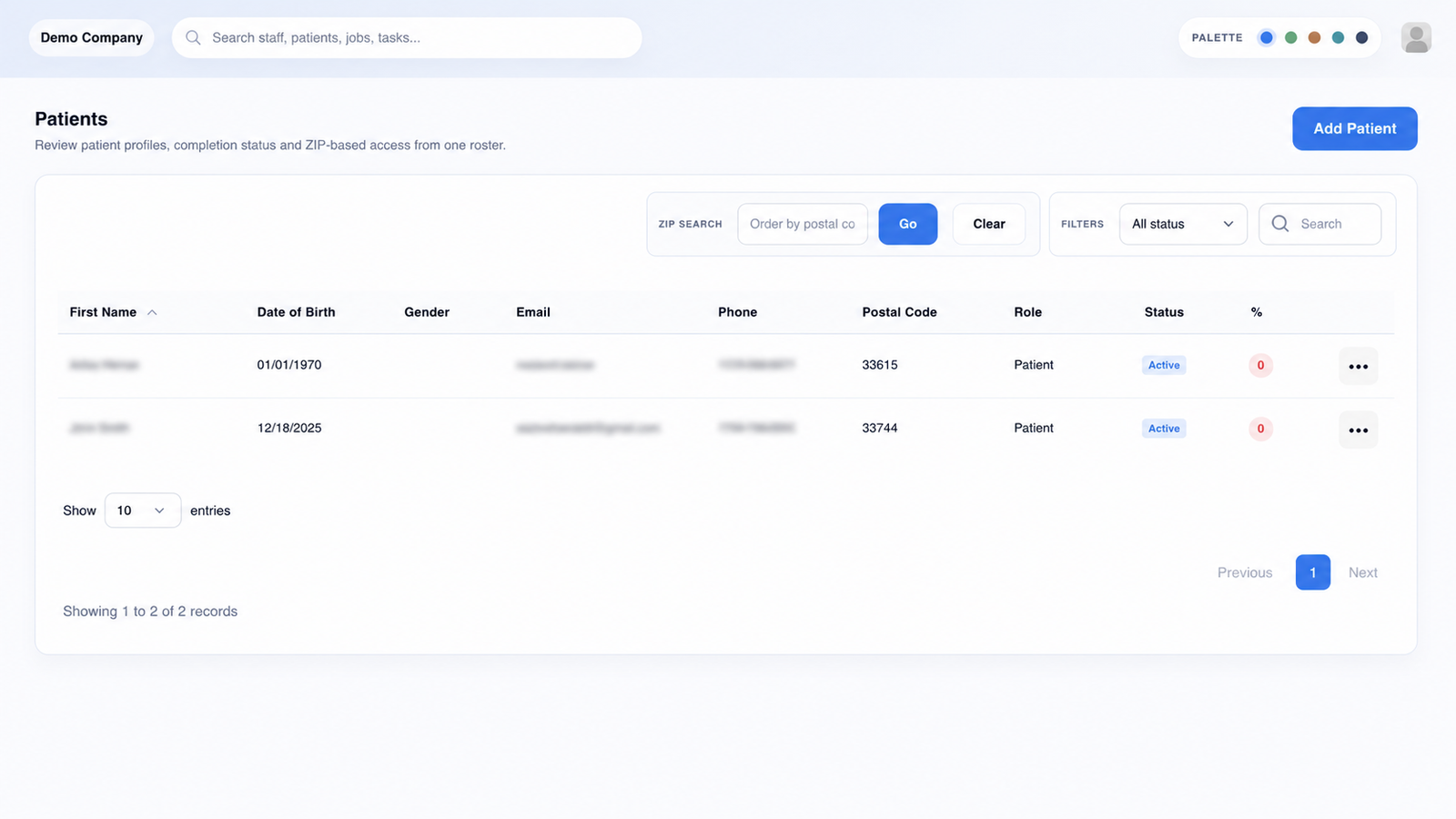
Task: Go to the Next page
Action: [1363, 572]
